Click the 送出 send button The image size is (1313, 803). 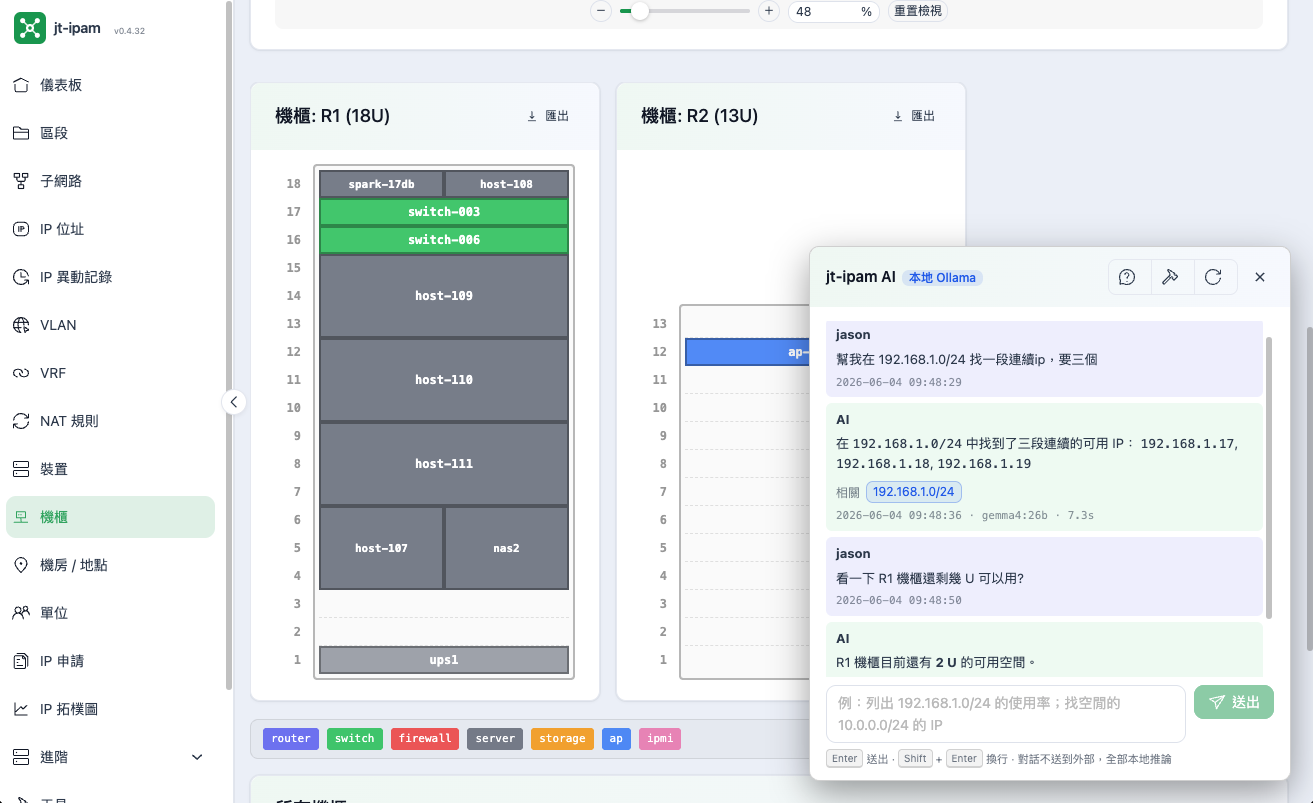click(x=1234, y=702)
